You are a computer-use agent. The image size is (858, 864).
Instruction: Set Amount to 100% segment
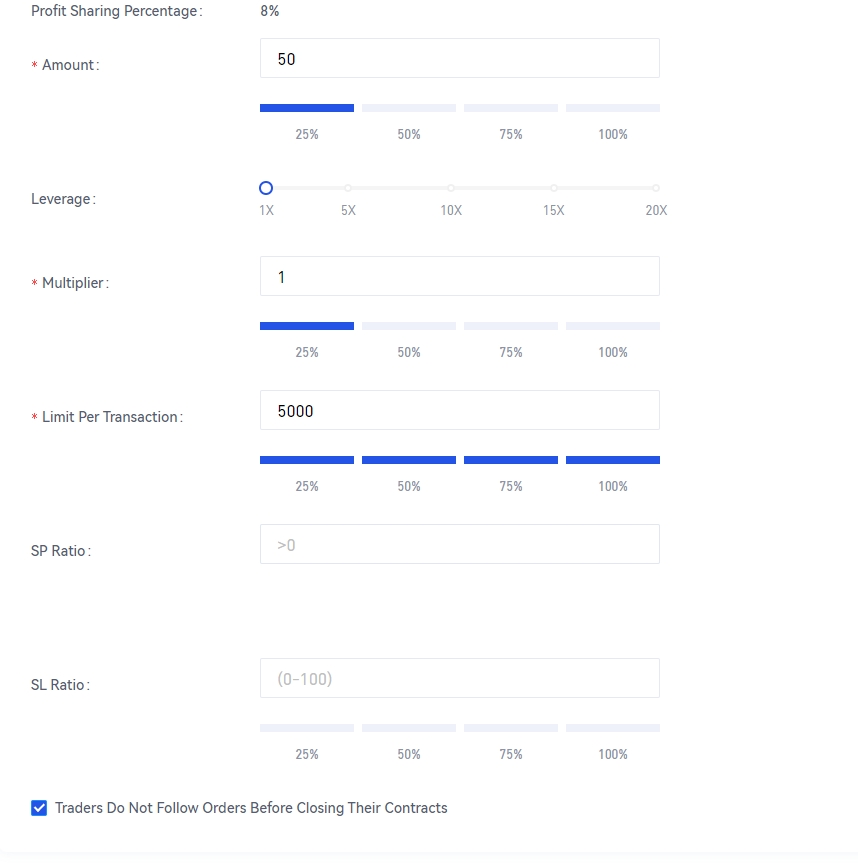point(612,108)
